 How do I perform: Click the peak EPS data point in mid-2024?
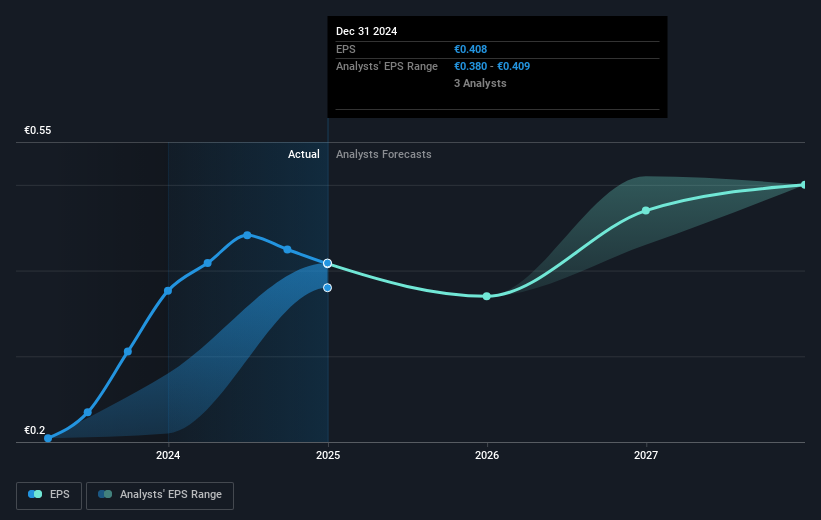point(247,235)
